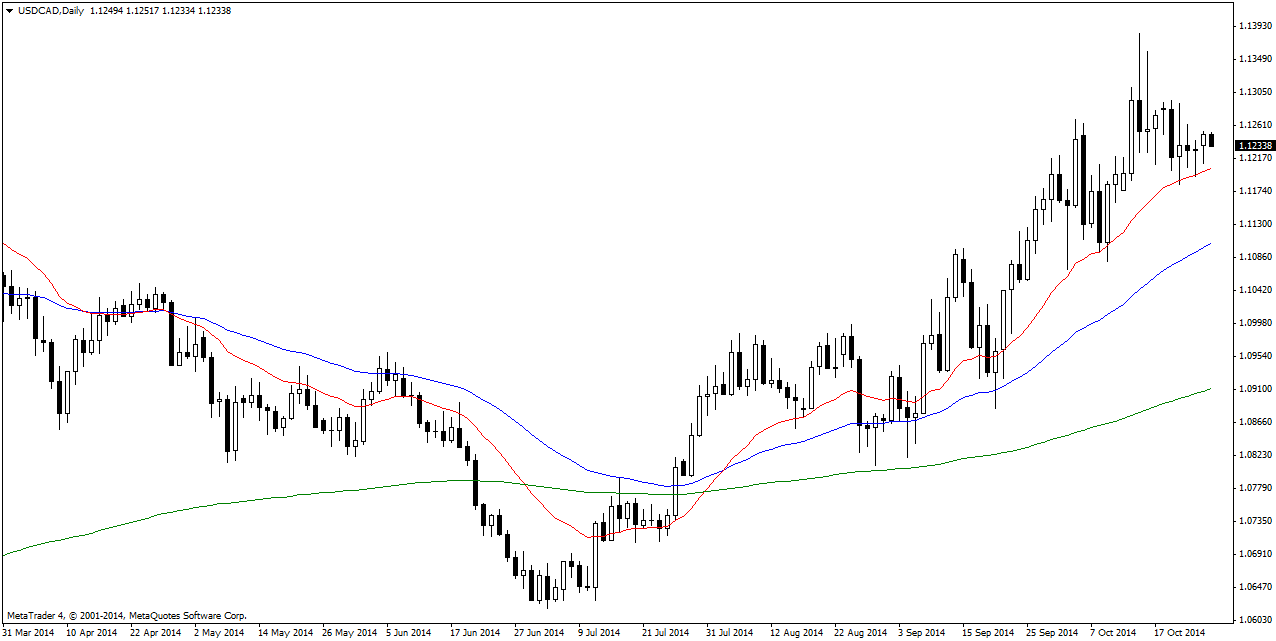
Task: Click the 1.09540 price axis label
Action: coord(1255,356)
